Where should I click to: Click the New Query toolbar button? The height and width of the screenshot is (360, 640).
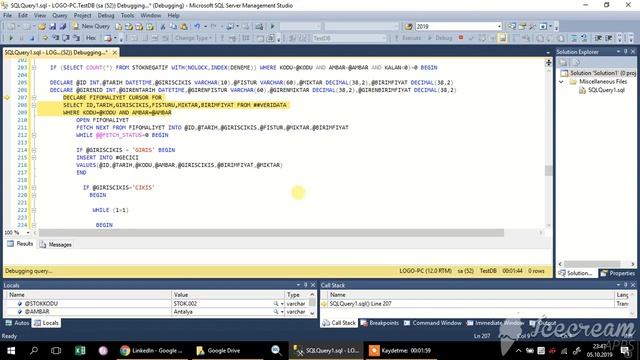(91, 26)
